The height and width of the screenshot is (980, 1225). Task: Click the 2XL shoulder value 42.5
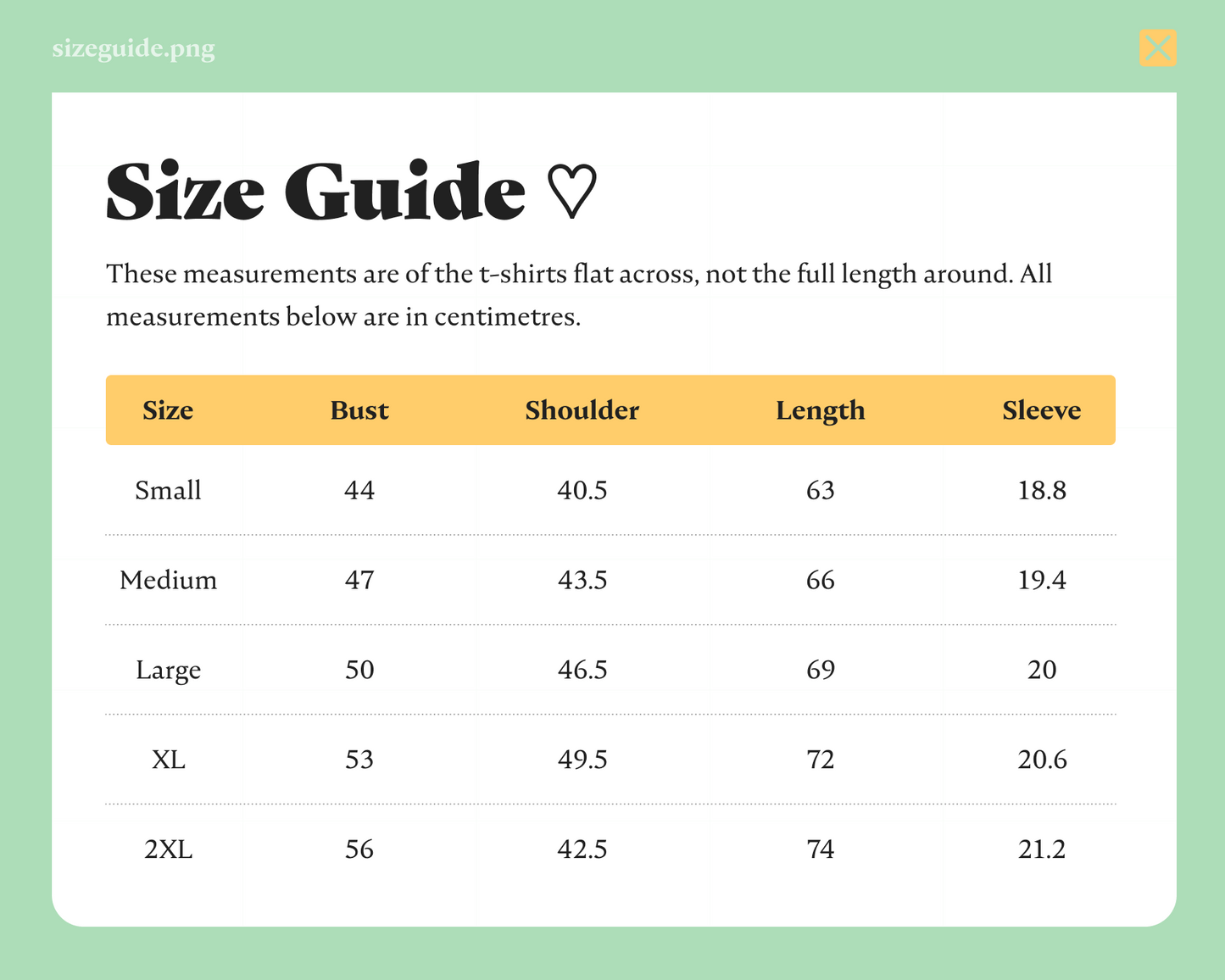click(582, 849)
